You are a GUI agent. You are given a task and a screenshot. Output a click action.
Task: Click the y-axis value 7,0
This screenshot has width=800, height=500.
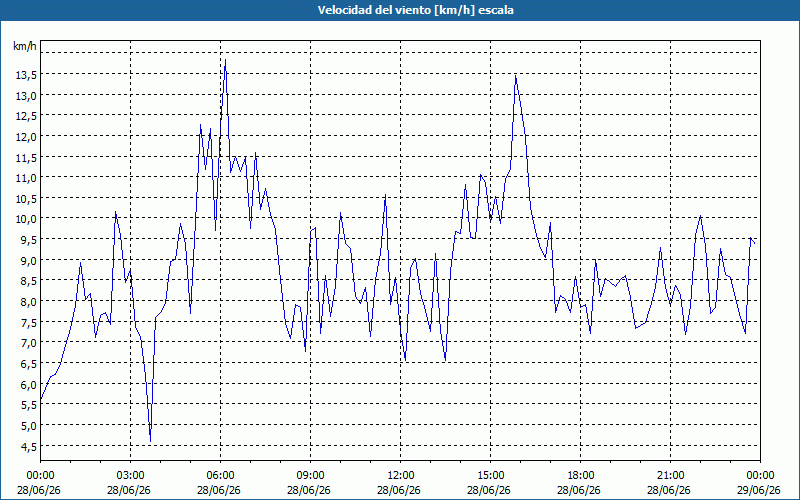[x=28, y=342]
